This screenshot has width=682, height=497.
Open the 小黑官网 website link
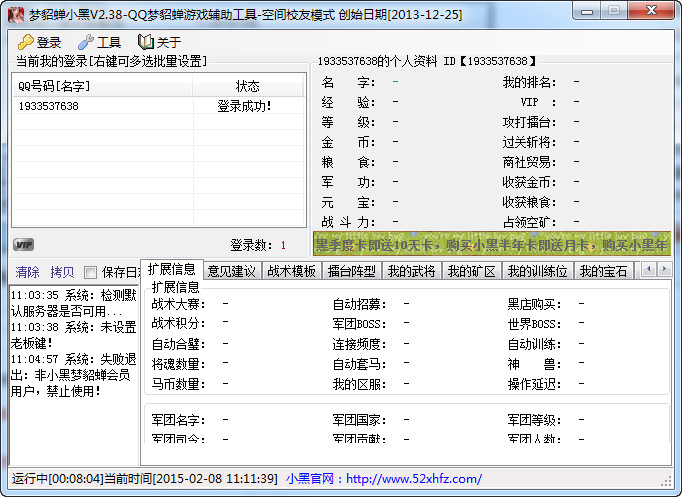click(384, 479)
